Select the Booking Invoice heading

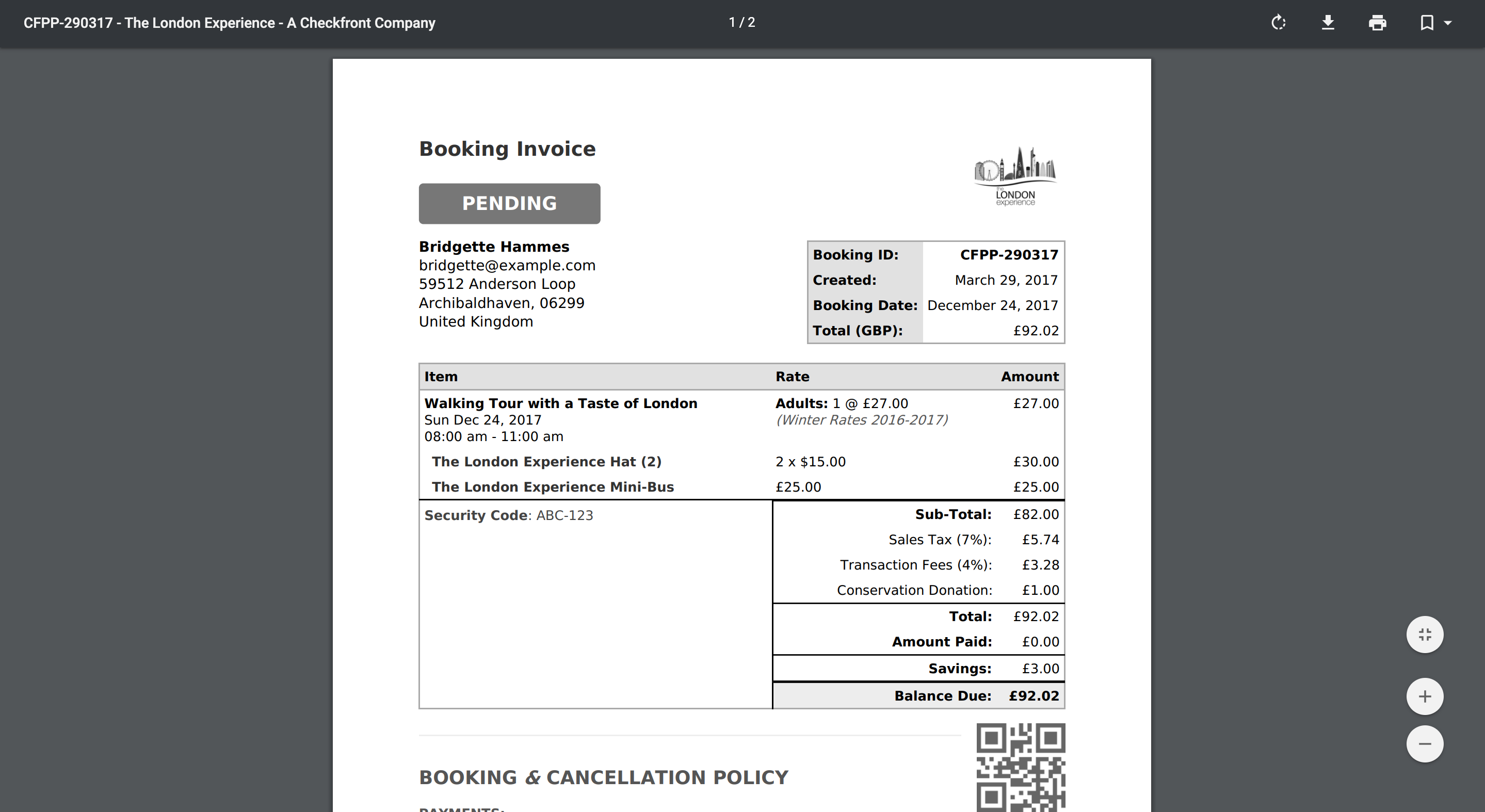(x=507, y=149)
